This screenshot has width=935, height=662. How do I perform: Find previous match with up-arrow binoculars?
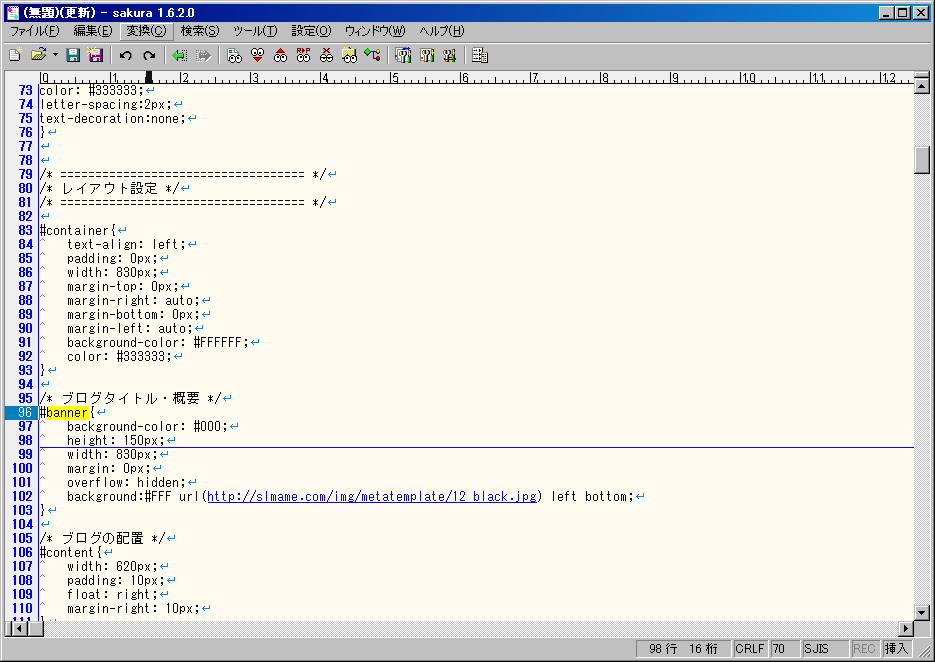tap(280, 55)
